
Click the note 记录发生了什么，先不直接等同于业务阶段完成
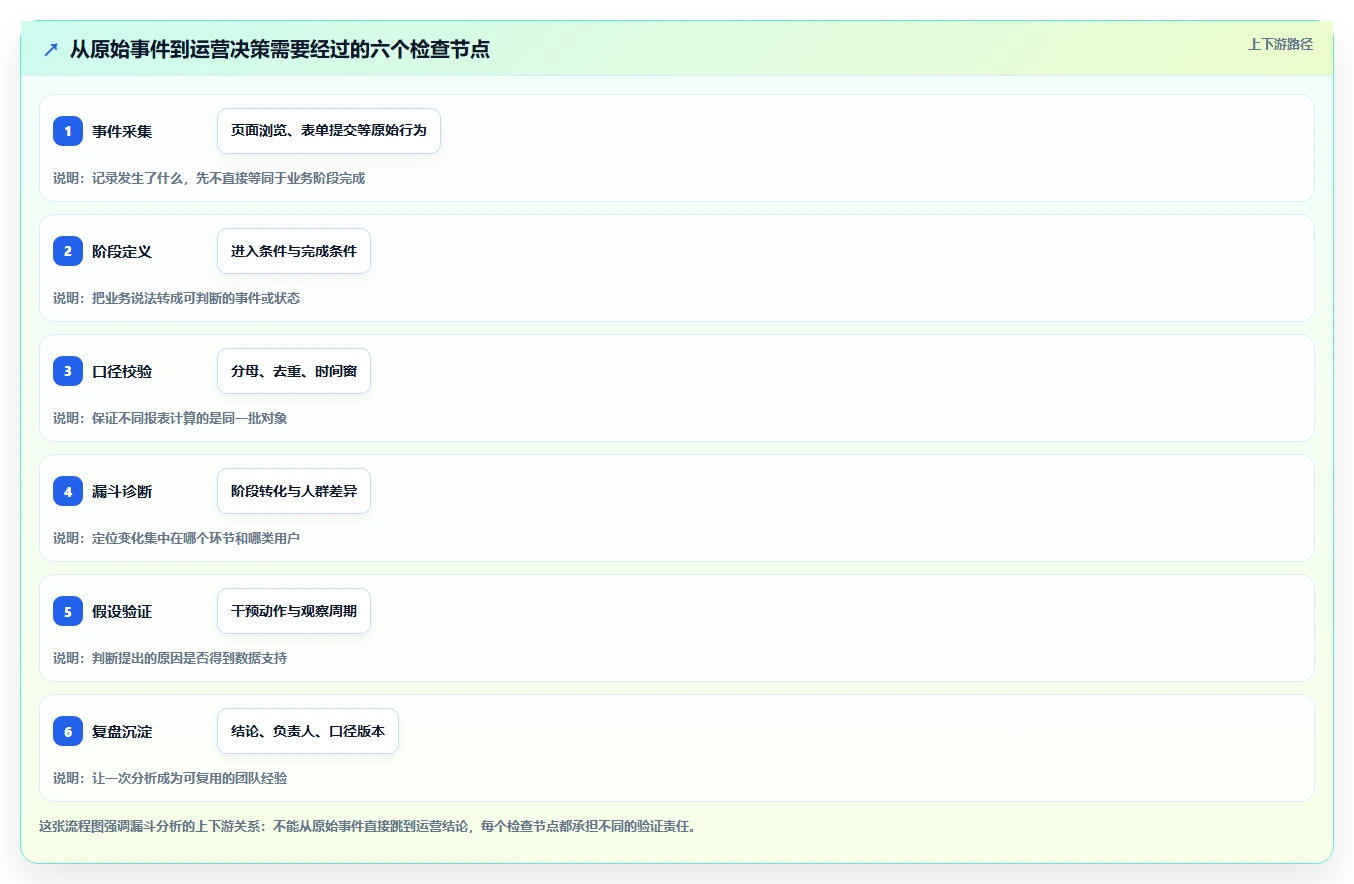click(228, 178)
